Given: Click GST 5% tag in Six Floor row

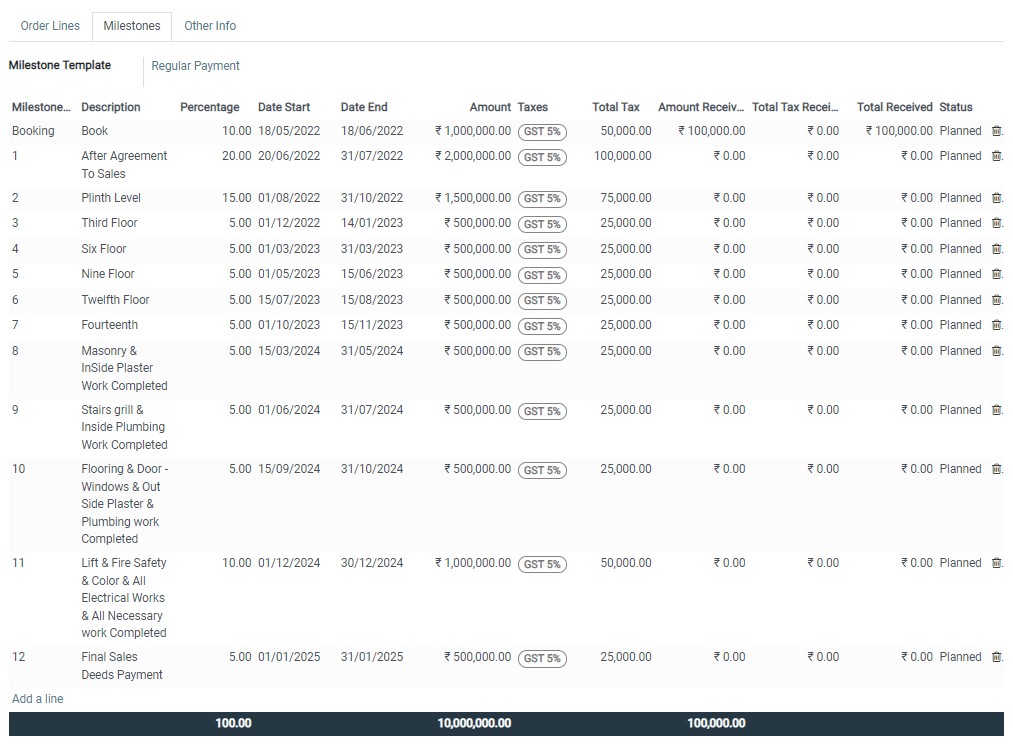Looking at the screenshot, I should [542, 250].
